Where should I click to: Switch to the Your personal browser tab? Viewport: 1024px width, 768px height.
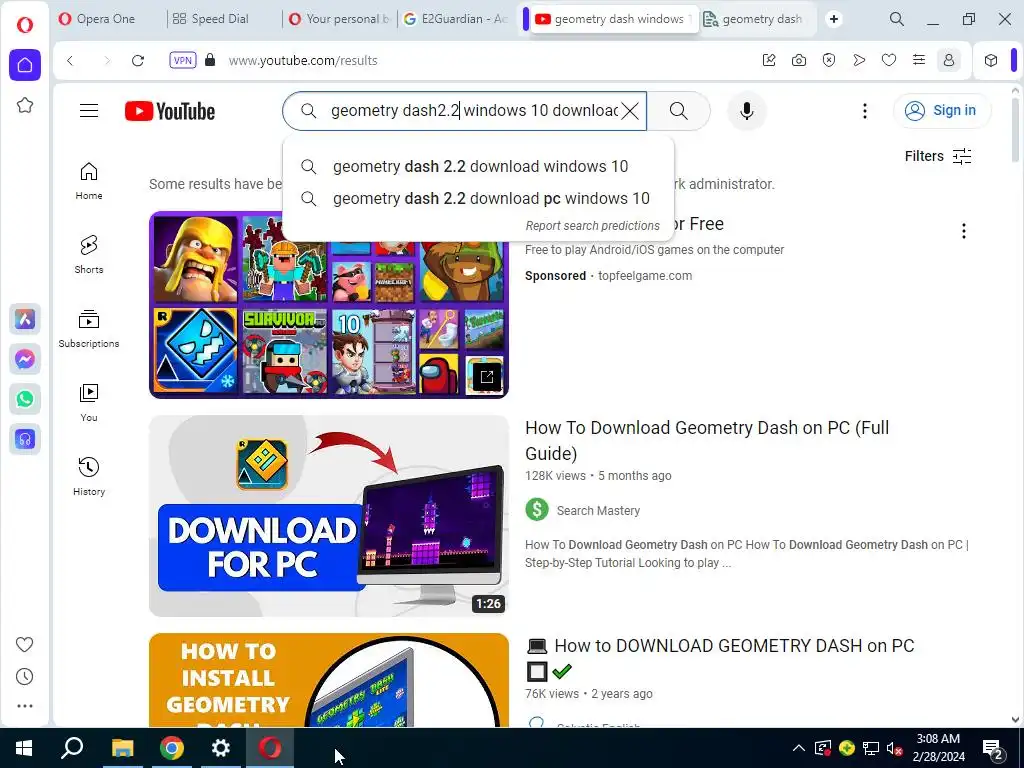pyautogui.click(x=340, y=19)
